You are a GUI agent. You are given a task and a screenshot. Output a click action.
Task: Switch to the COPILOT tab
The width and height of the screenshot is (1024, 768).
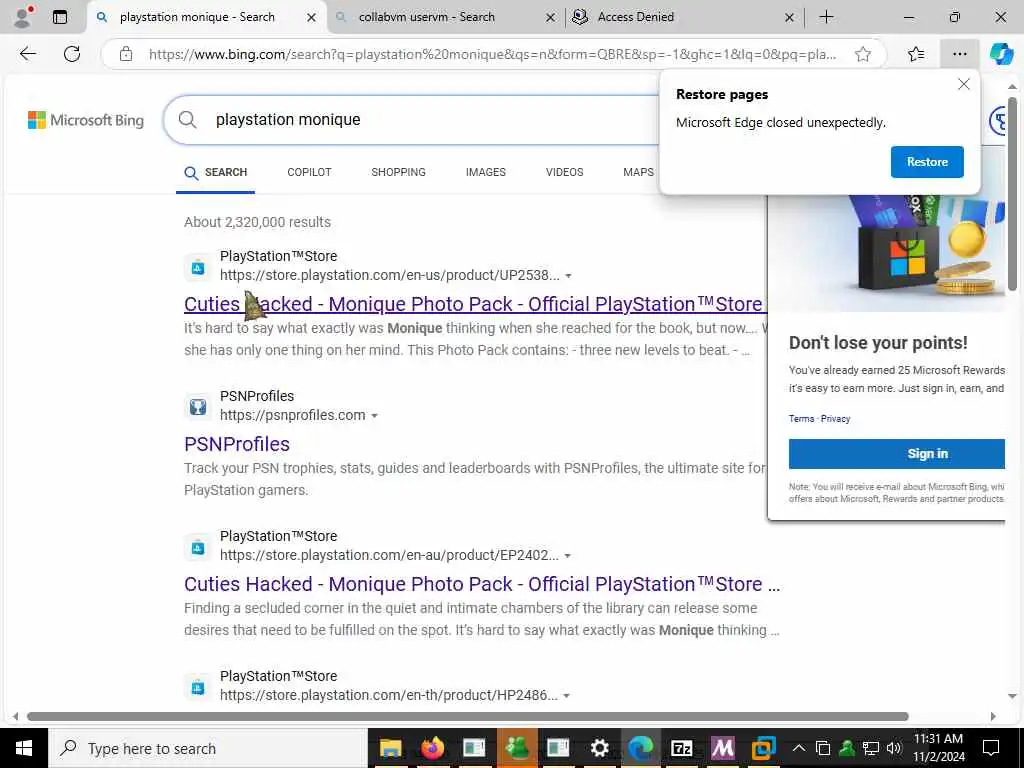(x=310, y=172)
